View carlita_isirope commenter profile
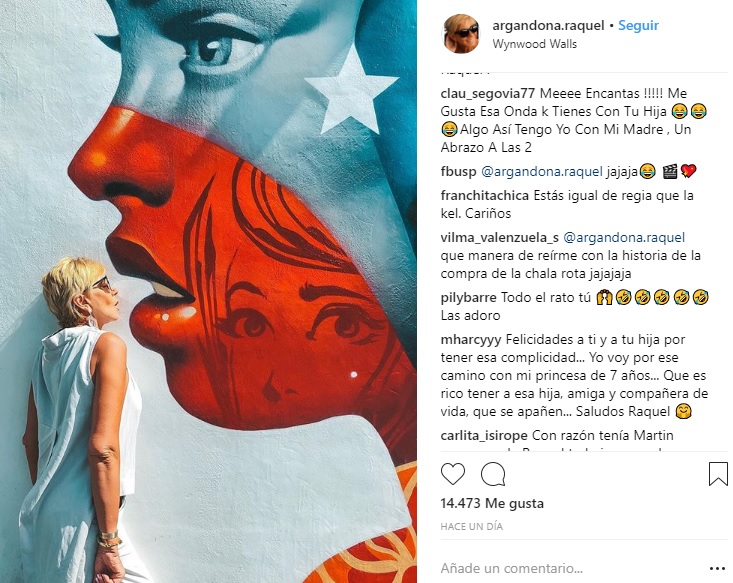733x583 pixels. [x=484, y=436]
